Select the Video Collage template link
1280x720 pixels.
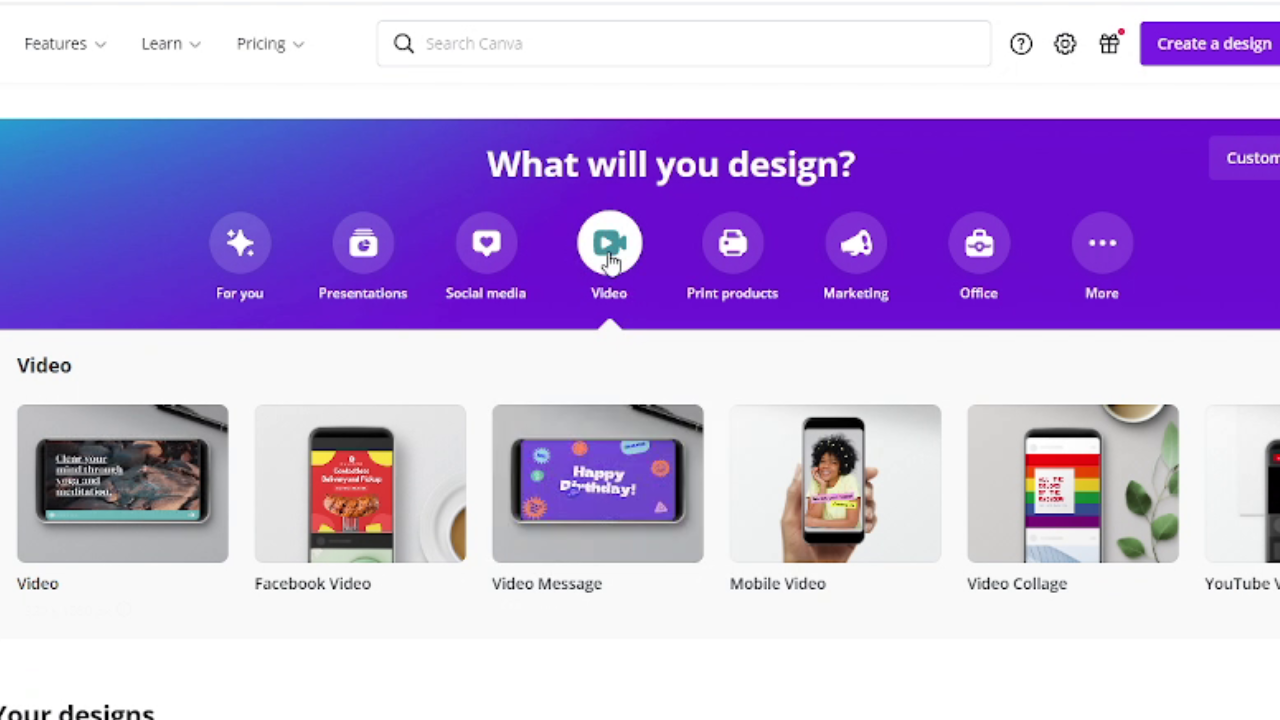click(1017, 584)
